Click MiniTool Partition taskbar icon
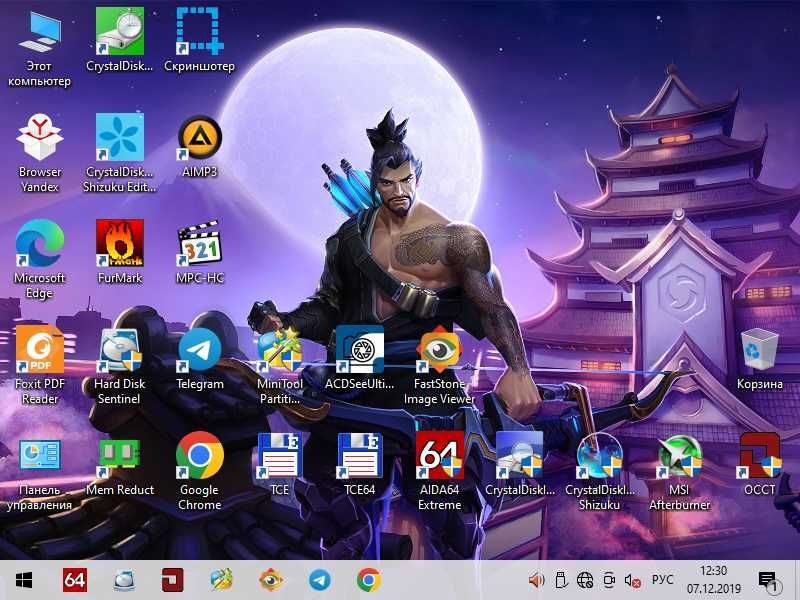Screen dimensions: 800x600 point(222,580)
